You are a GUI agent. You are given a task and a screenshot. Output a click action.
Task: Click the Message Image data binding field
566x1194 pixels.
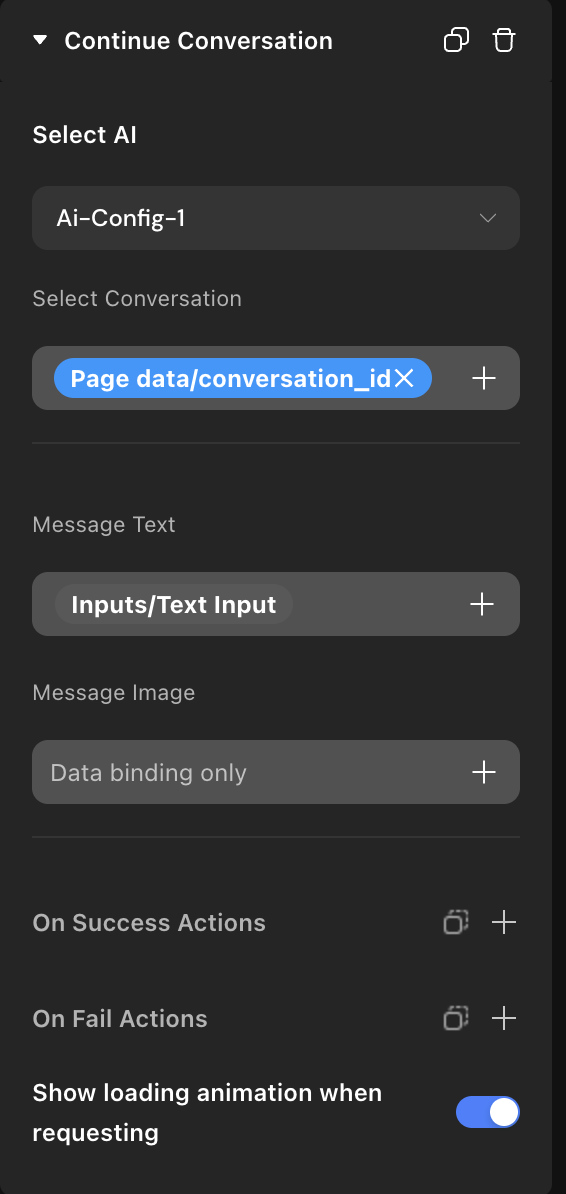[276, 772]
